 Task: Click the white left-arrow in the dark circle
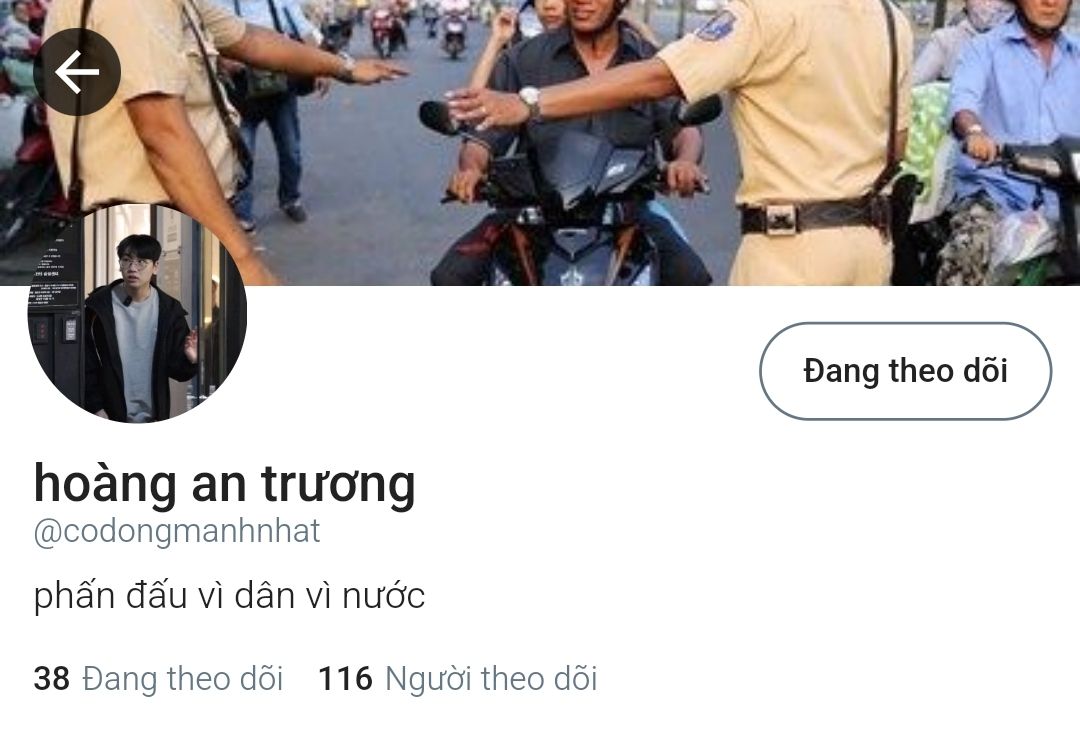pyautogui.click(x=76, y=72)
